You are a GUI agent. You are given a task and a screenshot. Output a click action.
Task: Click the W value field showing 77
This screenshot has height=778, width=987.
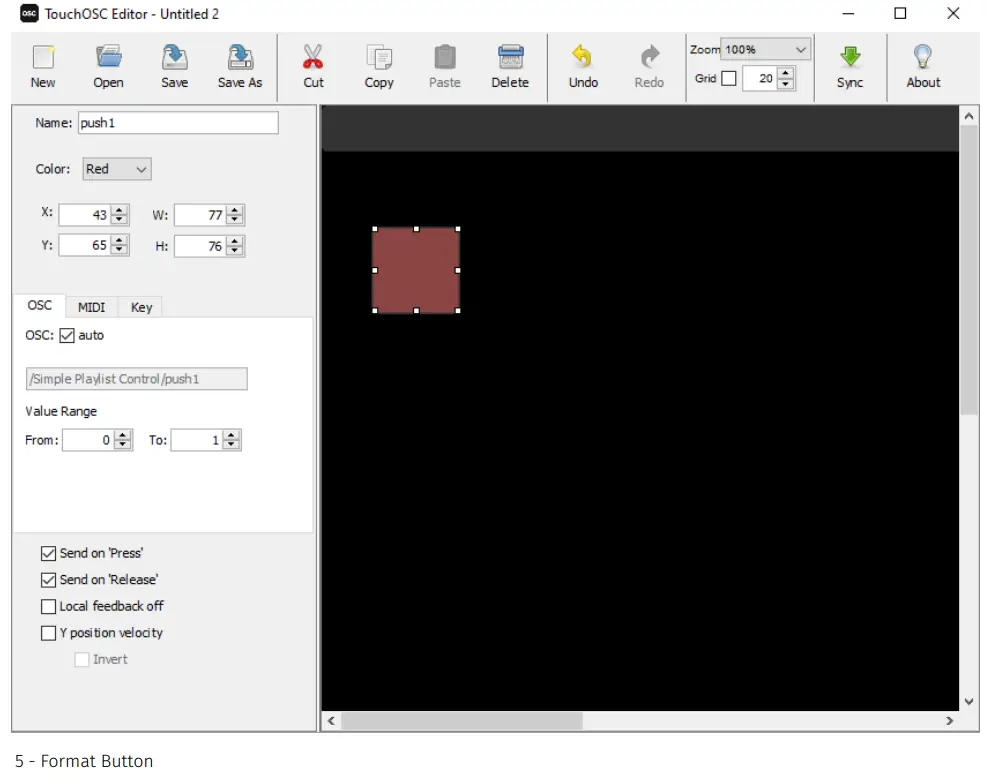[201, 215]
